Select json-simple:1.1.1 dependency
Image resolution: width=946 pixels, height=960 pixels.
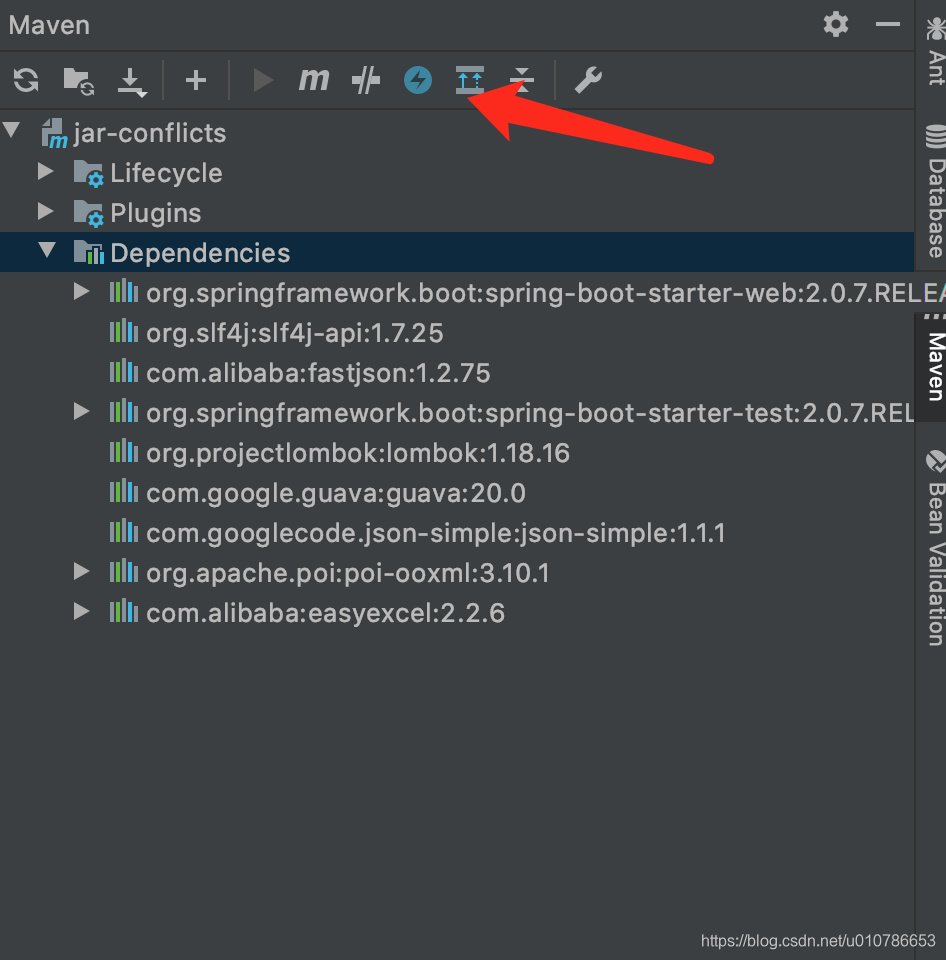point(436,533)
